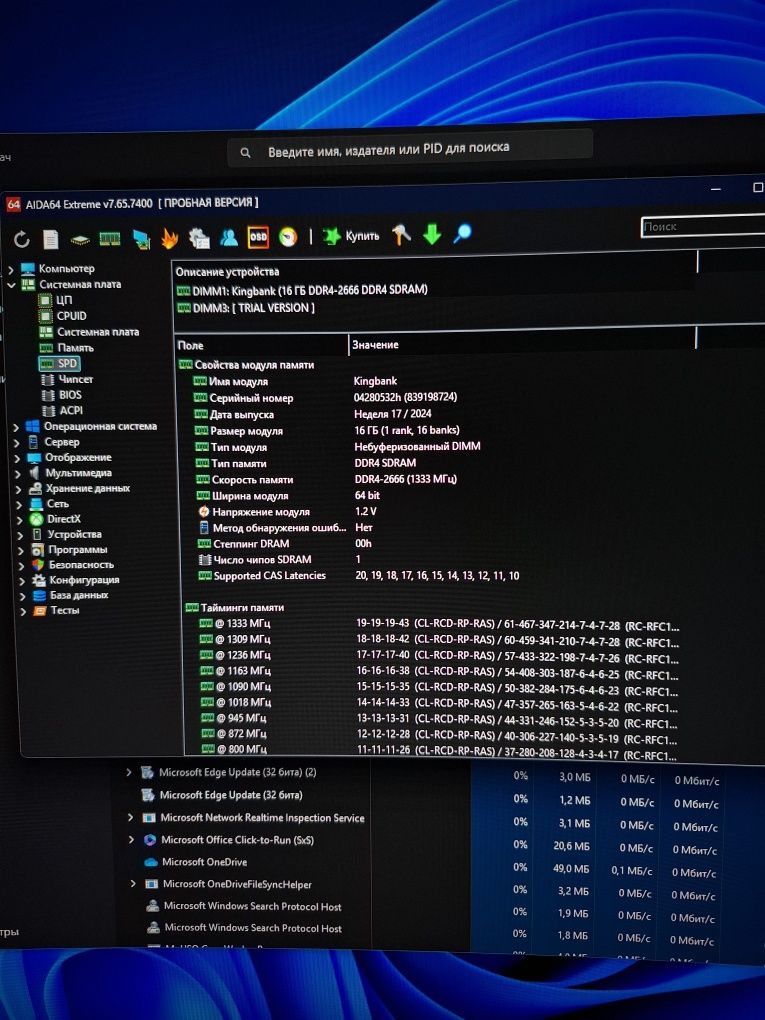
Task: Select BIOS in the tree
Action: click(70, 395)
